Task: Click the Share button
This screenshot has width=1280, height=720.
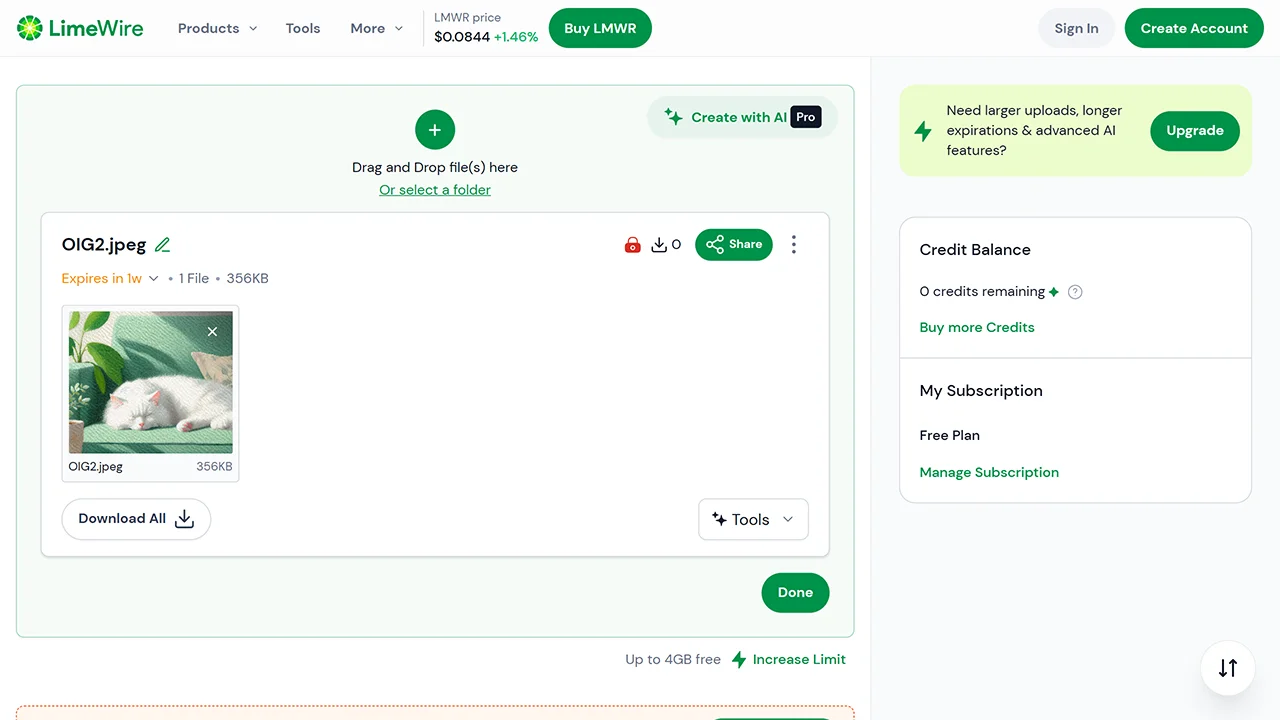Action: (734, 245)
